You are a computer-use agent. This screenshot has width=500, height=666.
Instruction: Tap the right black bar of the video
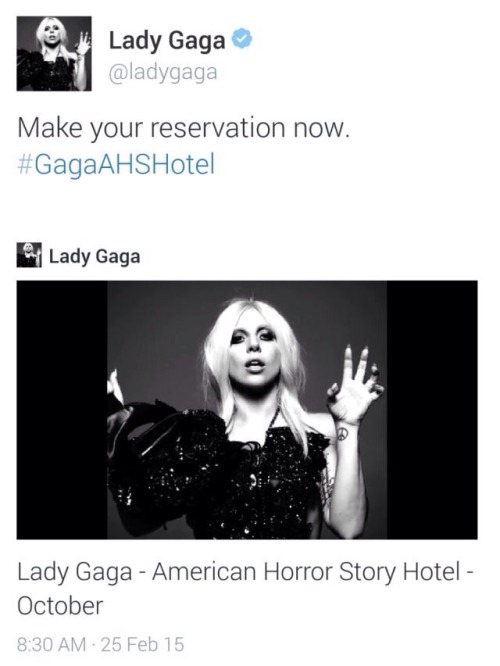(432, 410)
